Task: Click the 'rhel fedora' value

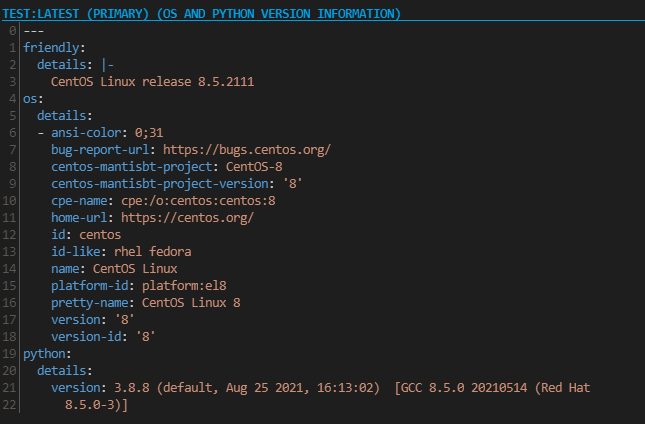Action: click(x=152, y=251)
